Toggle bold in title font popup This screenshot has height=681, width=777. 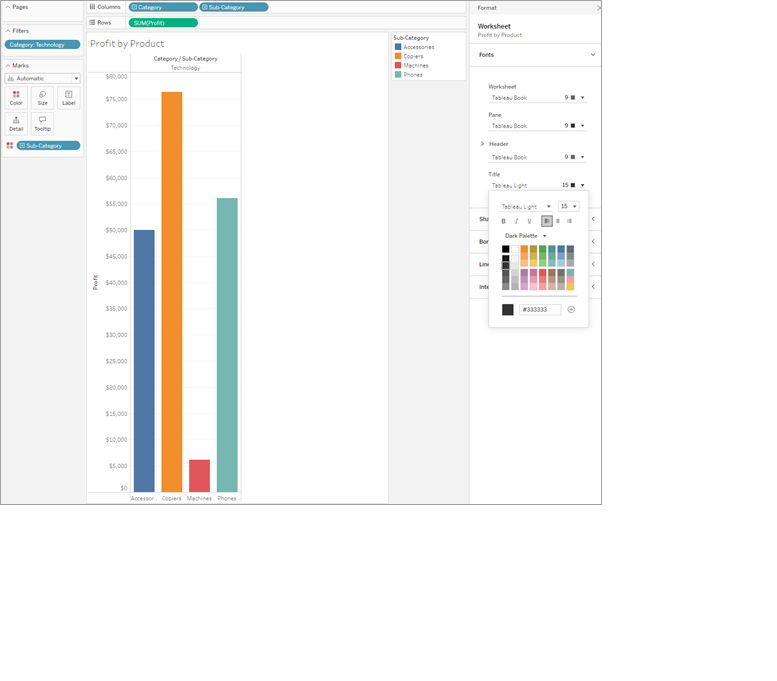coord(503,221)
